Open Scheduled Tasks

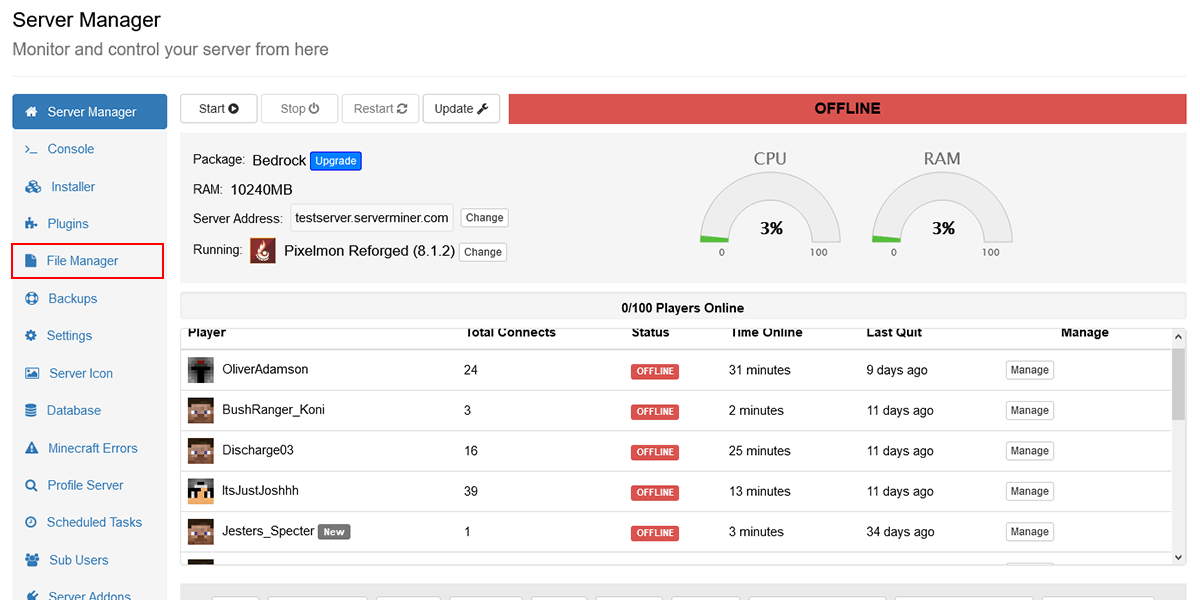click(89, 522)
